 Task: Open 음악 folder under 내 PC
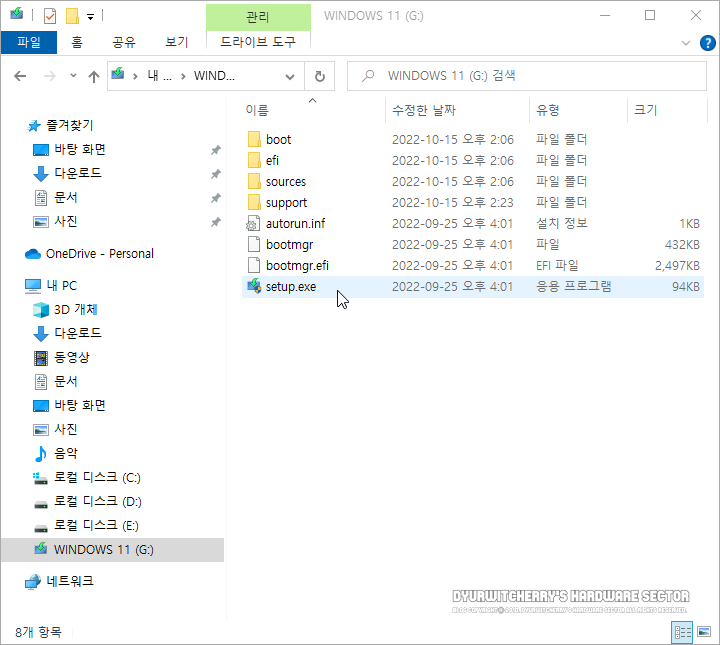pyautogui.click(x=66, y=454)
